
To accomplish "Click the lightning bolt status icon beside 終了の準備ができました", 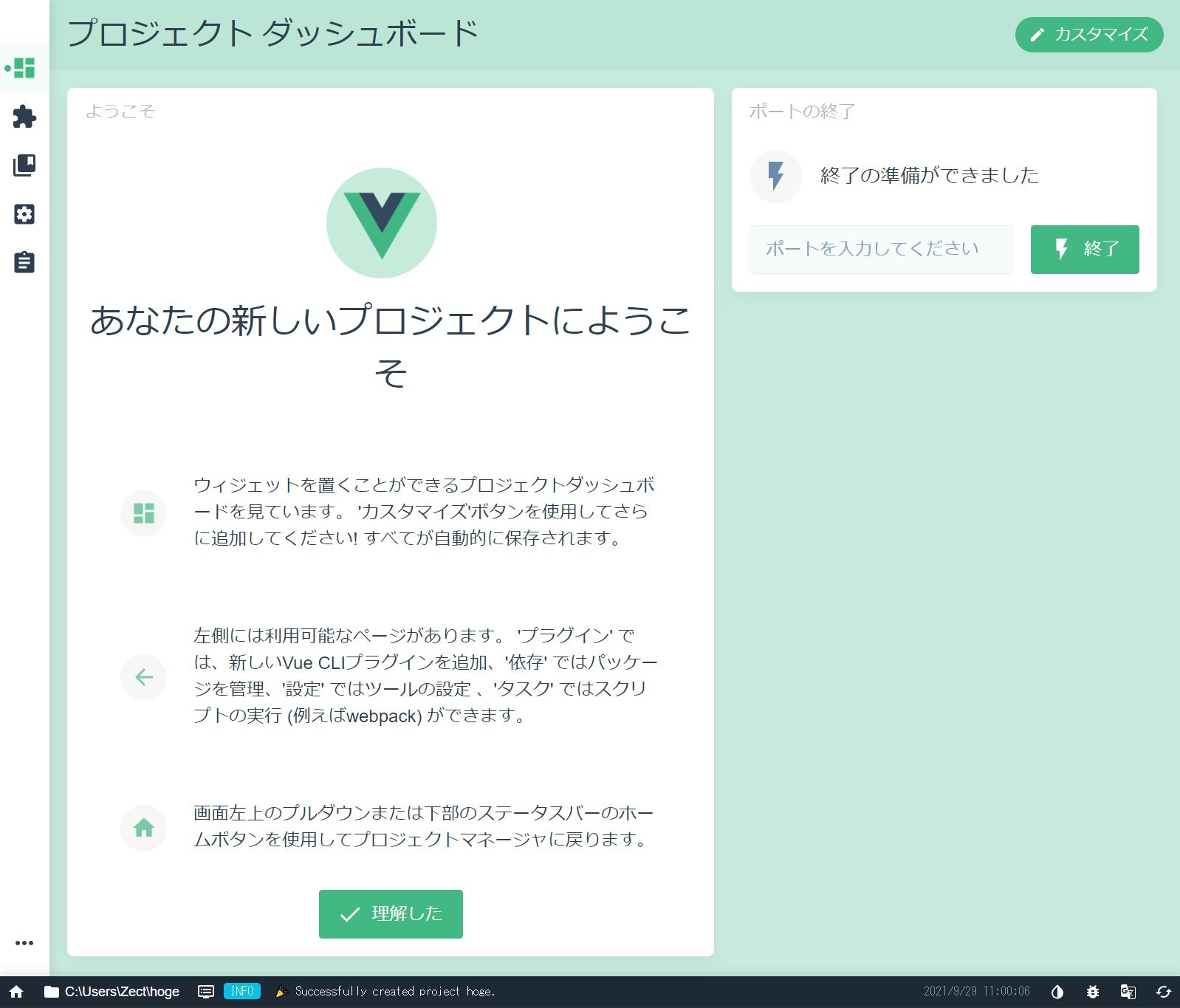I will (x=776, y=176).
